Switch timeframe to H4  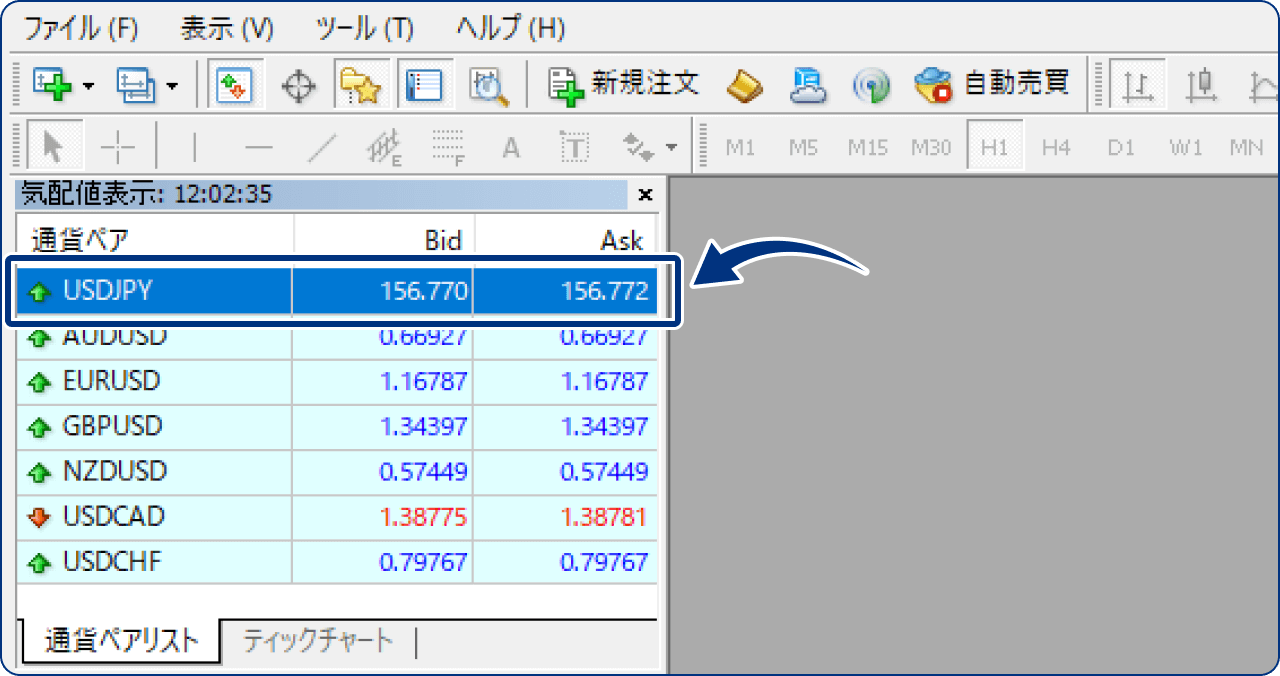tap(1058, 147)
